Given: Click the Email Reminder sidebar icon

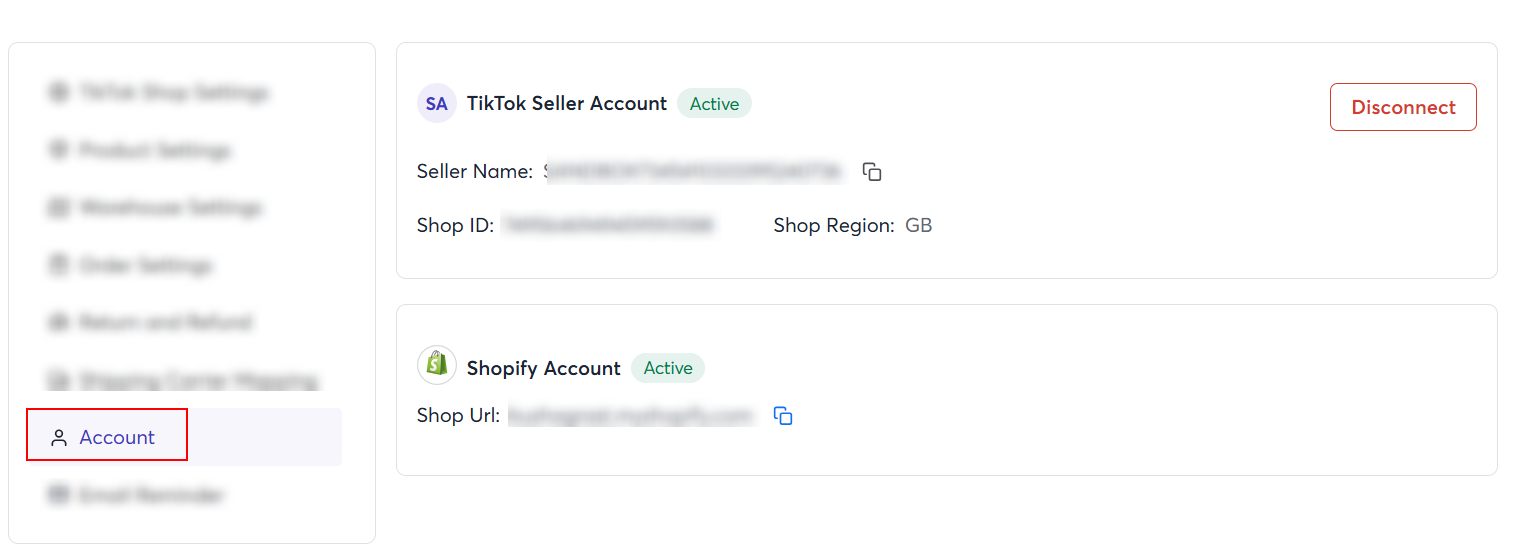Looking at the screenshot, I should tap(58, 495).
